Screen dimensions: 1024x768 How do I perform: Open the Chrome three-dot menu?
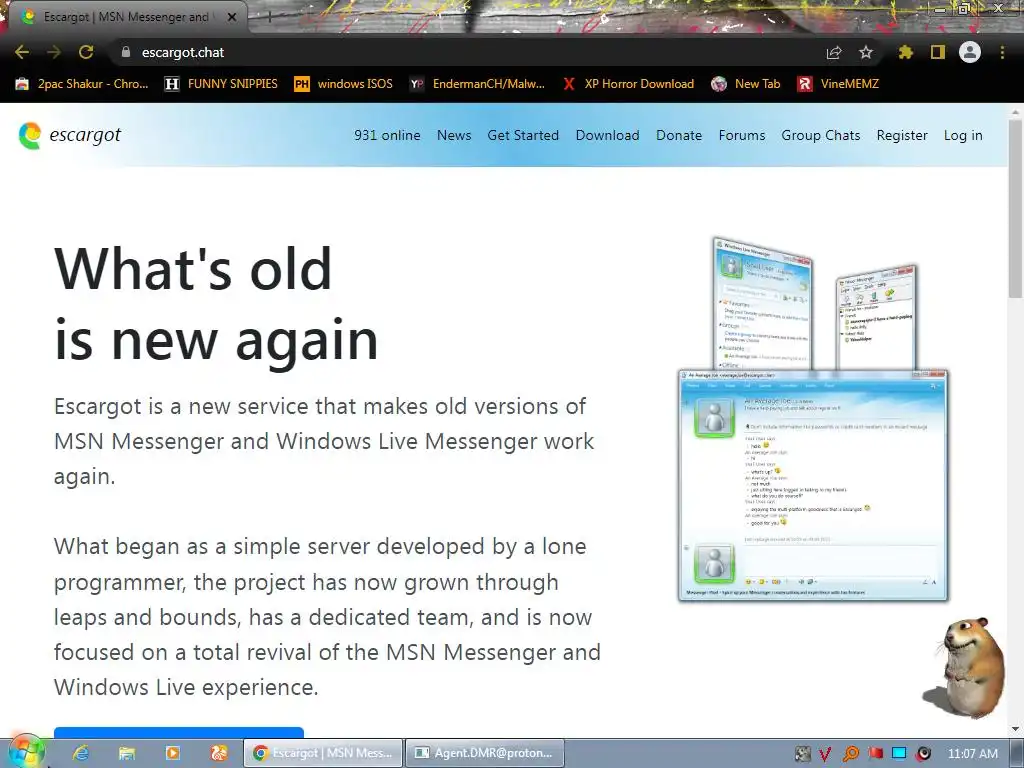tap(1002, 52)
